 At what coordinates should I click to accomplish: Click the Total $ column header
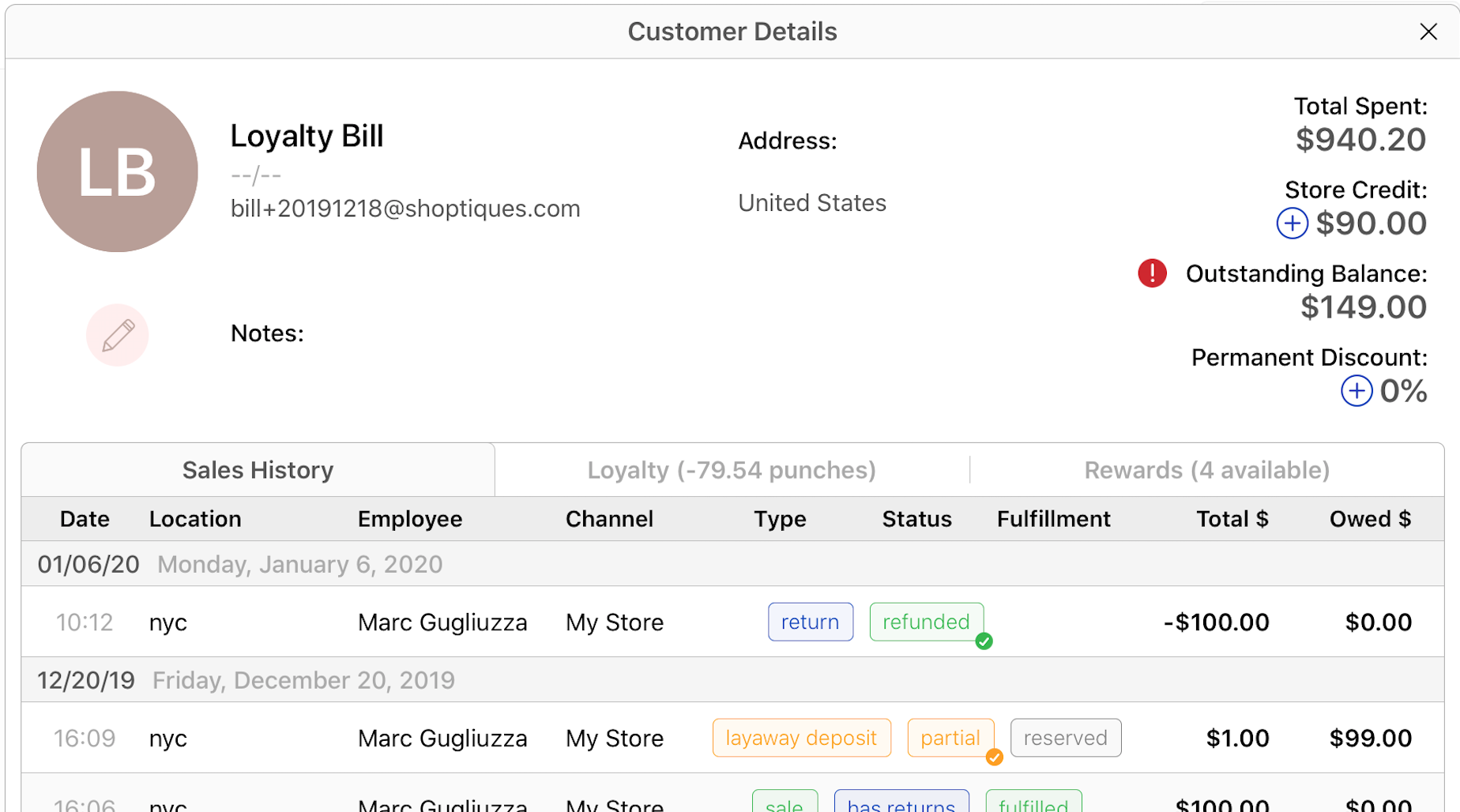pyautogui.click(x=1232, y=519)
